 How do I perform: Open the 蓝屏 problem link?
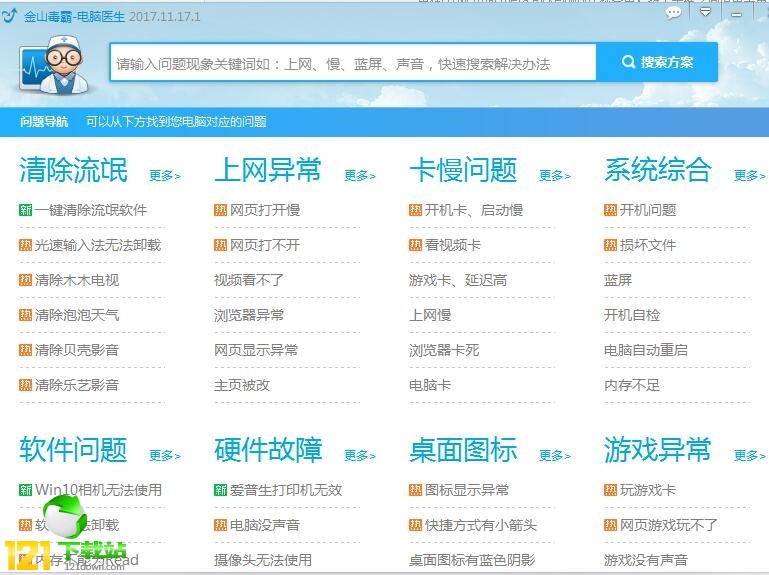click(x=618, y=280)
